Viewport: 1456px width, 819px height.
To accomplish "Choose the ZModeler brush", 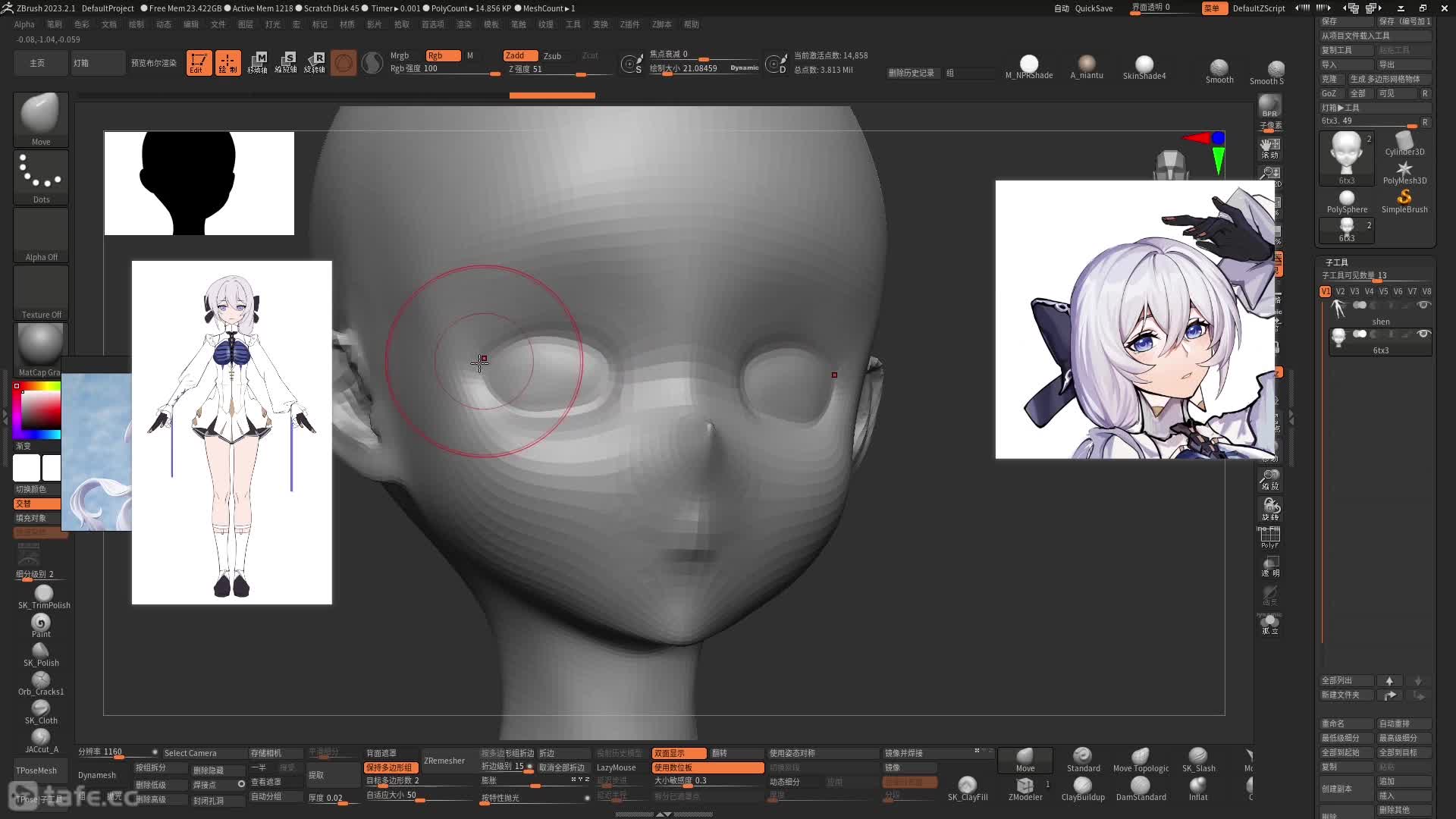I will (x=1025, y=789).
